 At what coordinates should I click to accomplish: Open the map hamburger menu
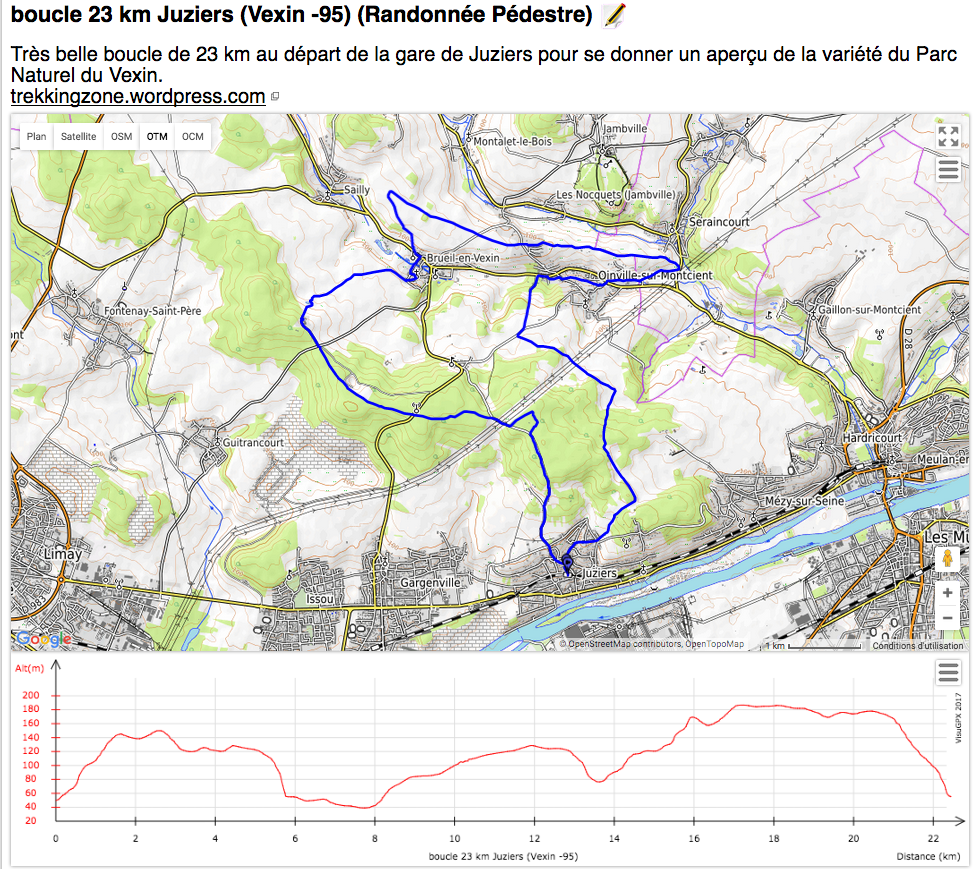(948, 170)
